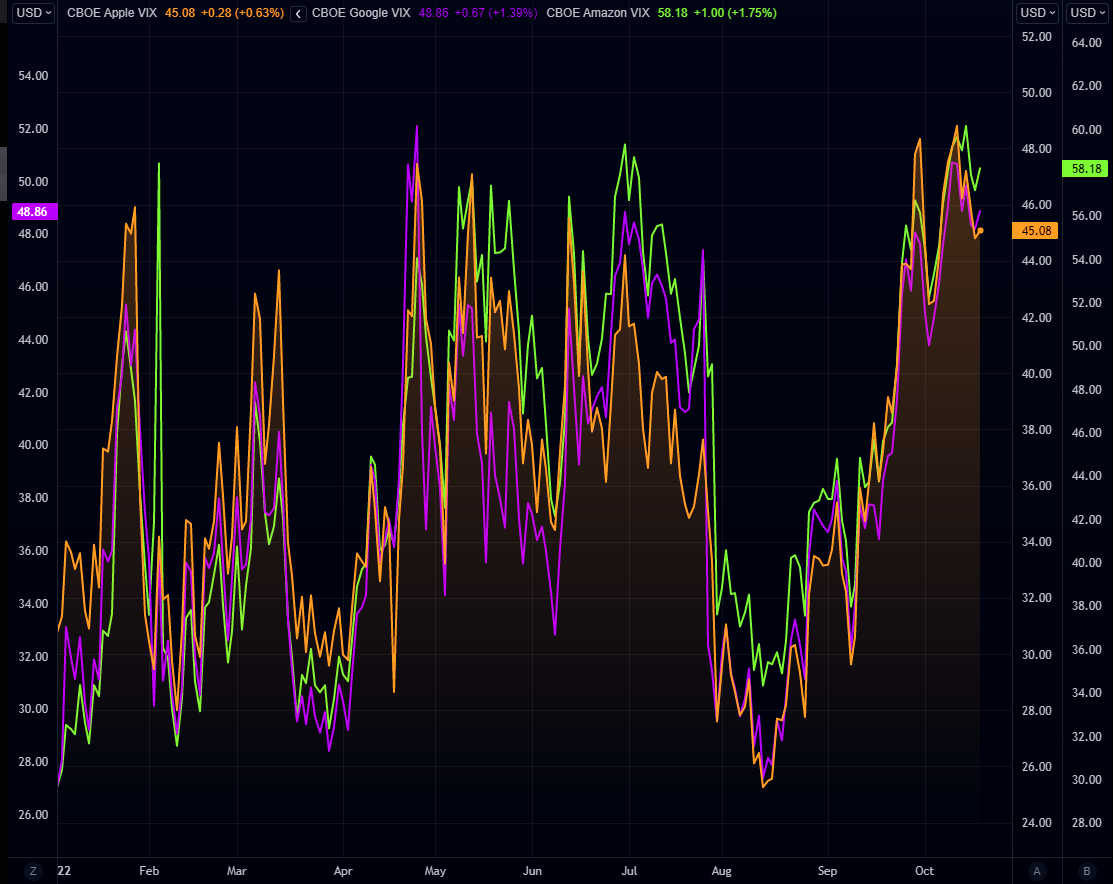Collapse the legend with the left chevron button
This screenshot has width=1113, height=884.
[298, 13]
